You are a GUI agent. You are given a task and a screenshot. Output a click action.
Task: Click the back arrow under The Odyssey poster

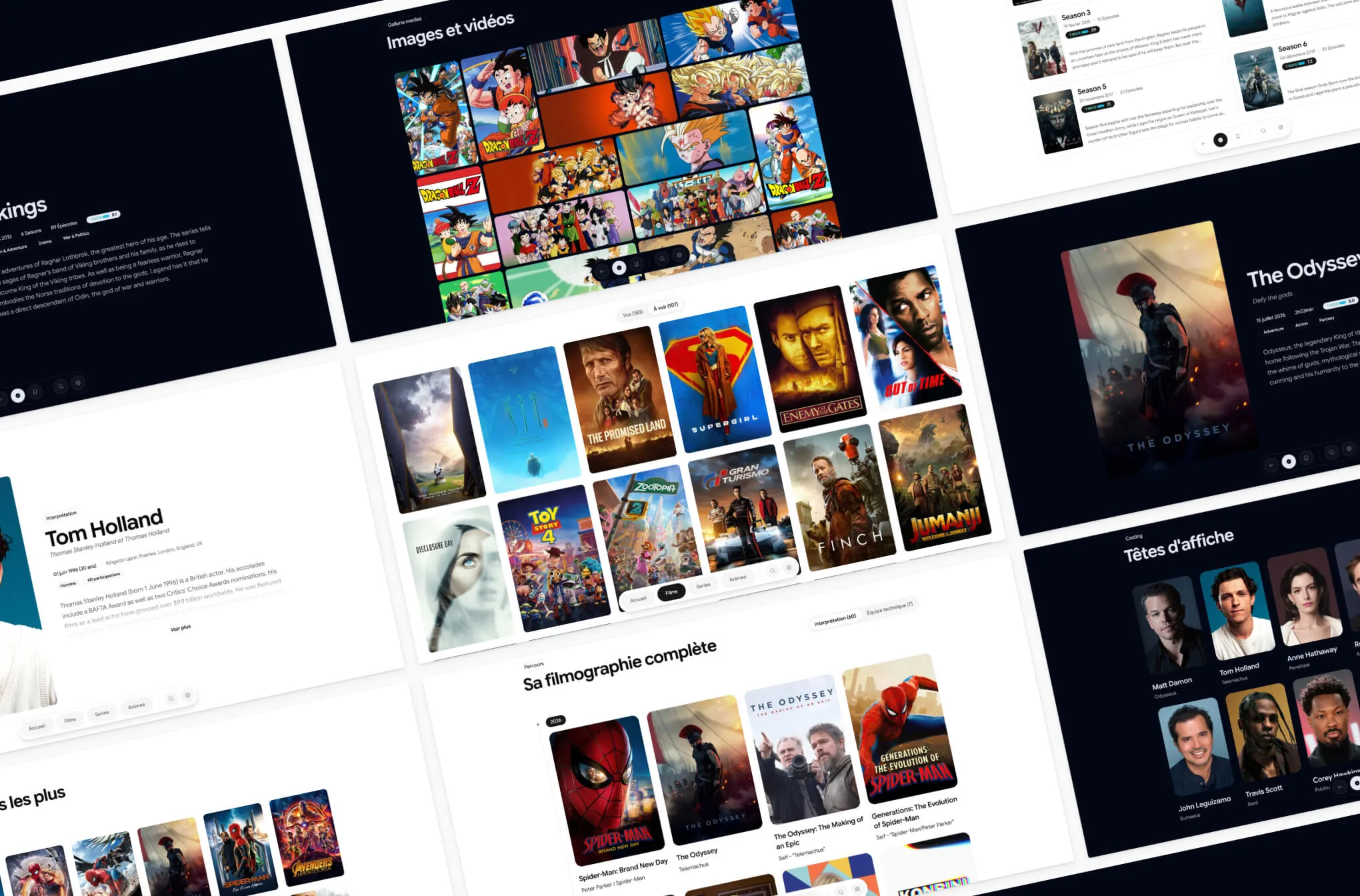tap(1271, 465)
